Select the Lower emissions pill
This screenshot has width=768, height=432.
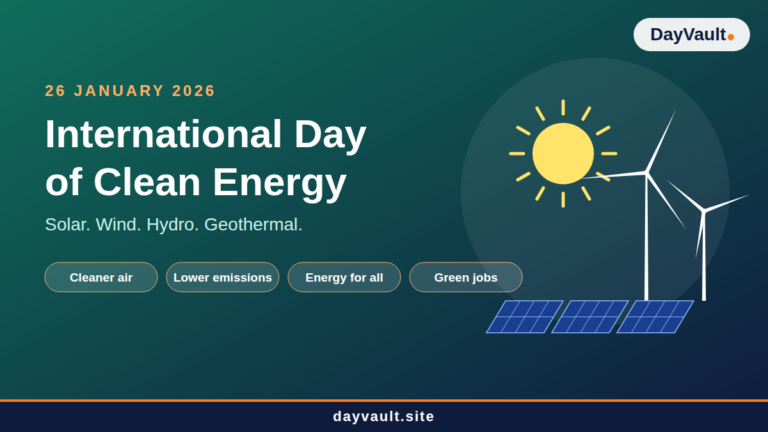[222, 277]
